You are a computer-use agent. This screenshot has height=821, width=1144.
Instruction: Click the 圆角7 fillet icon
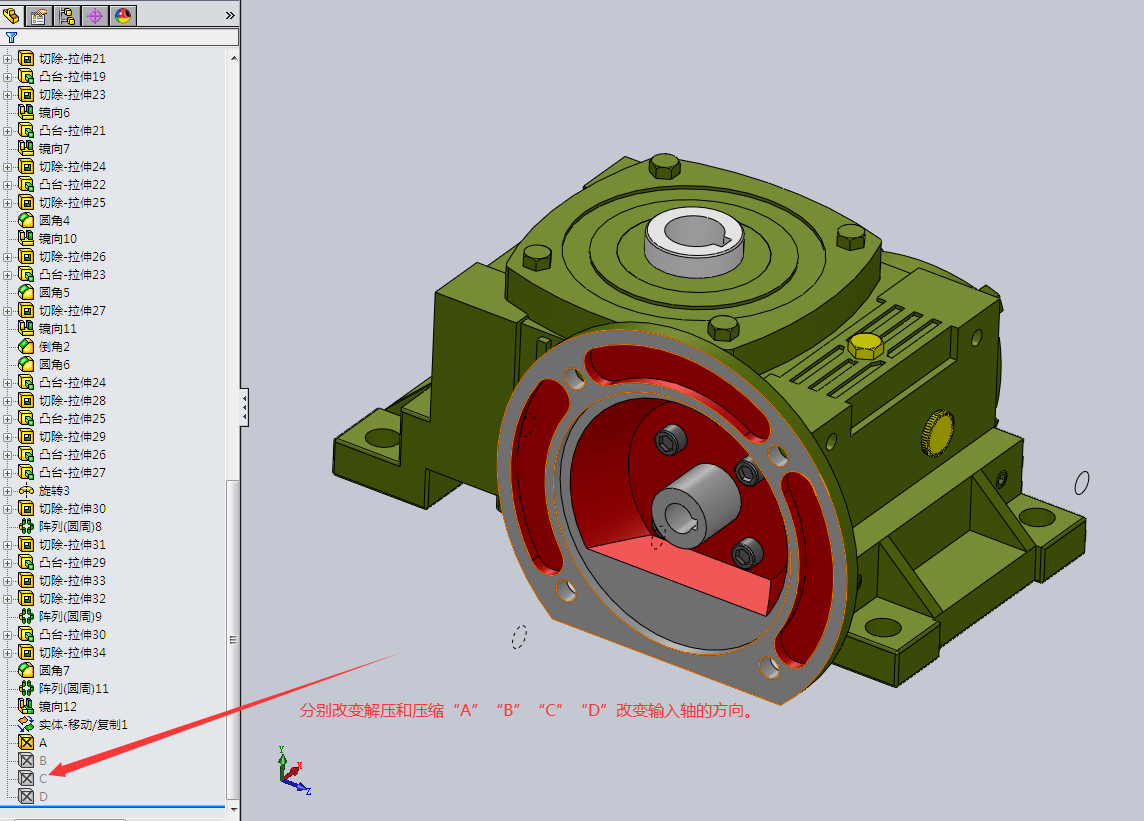tap(26, 671)
